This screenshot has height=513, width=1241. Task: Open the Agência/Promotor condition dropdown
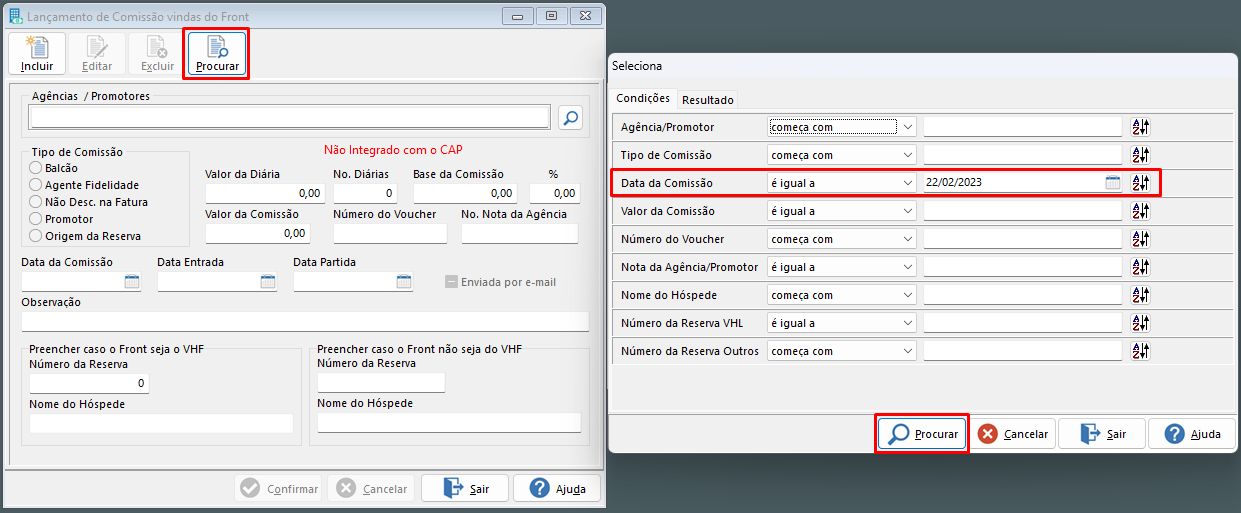841,127
